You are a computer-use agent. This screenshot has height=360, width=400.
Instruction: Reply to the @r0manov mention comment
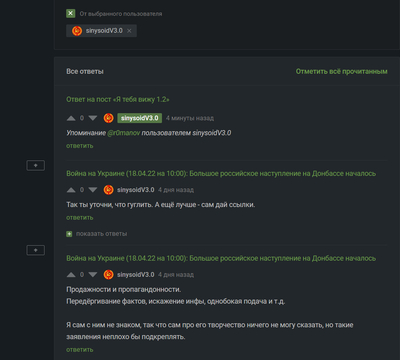(x=80, y=146)
